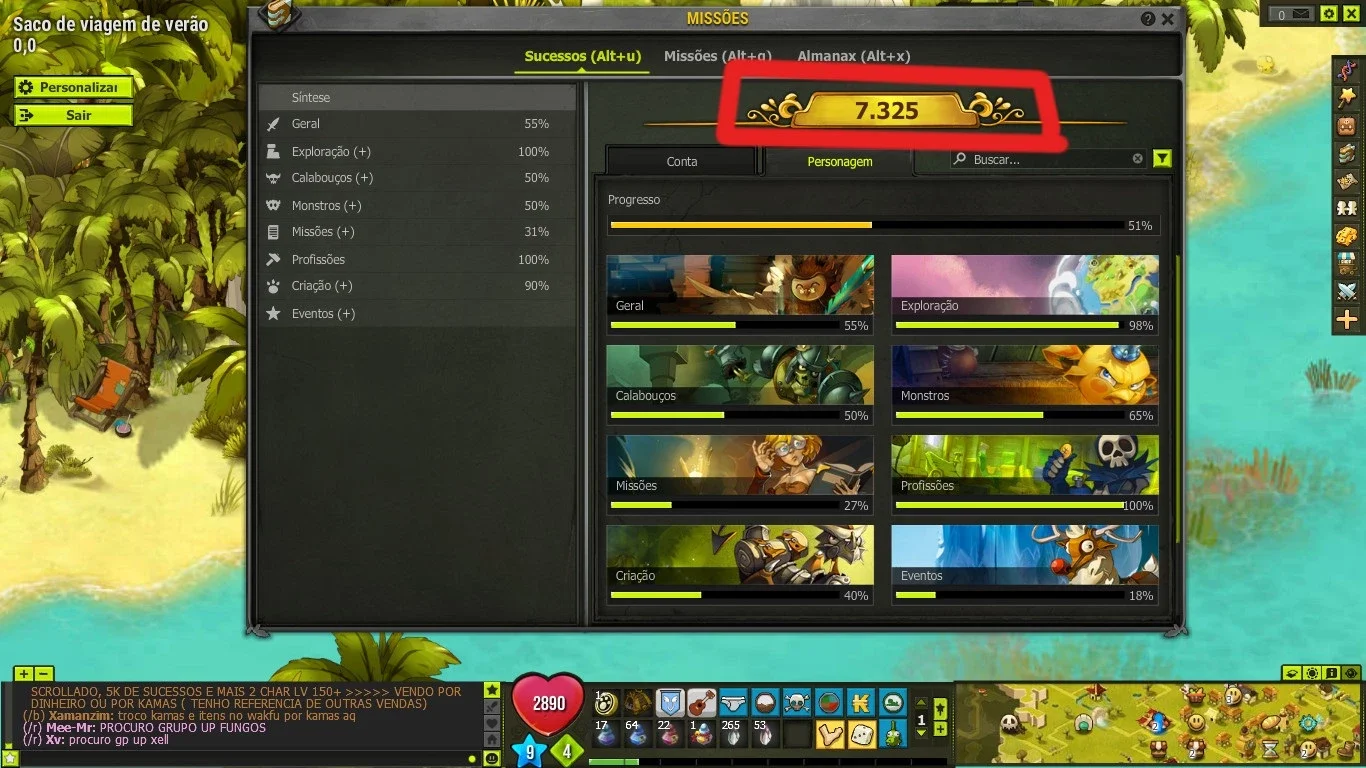Switch to the Missões (Alt+q) tab
The height and width of the screenshot is (768, 1366).
pyautogui.click(x=718, y=56)
